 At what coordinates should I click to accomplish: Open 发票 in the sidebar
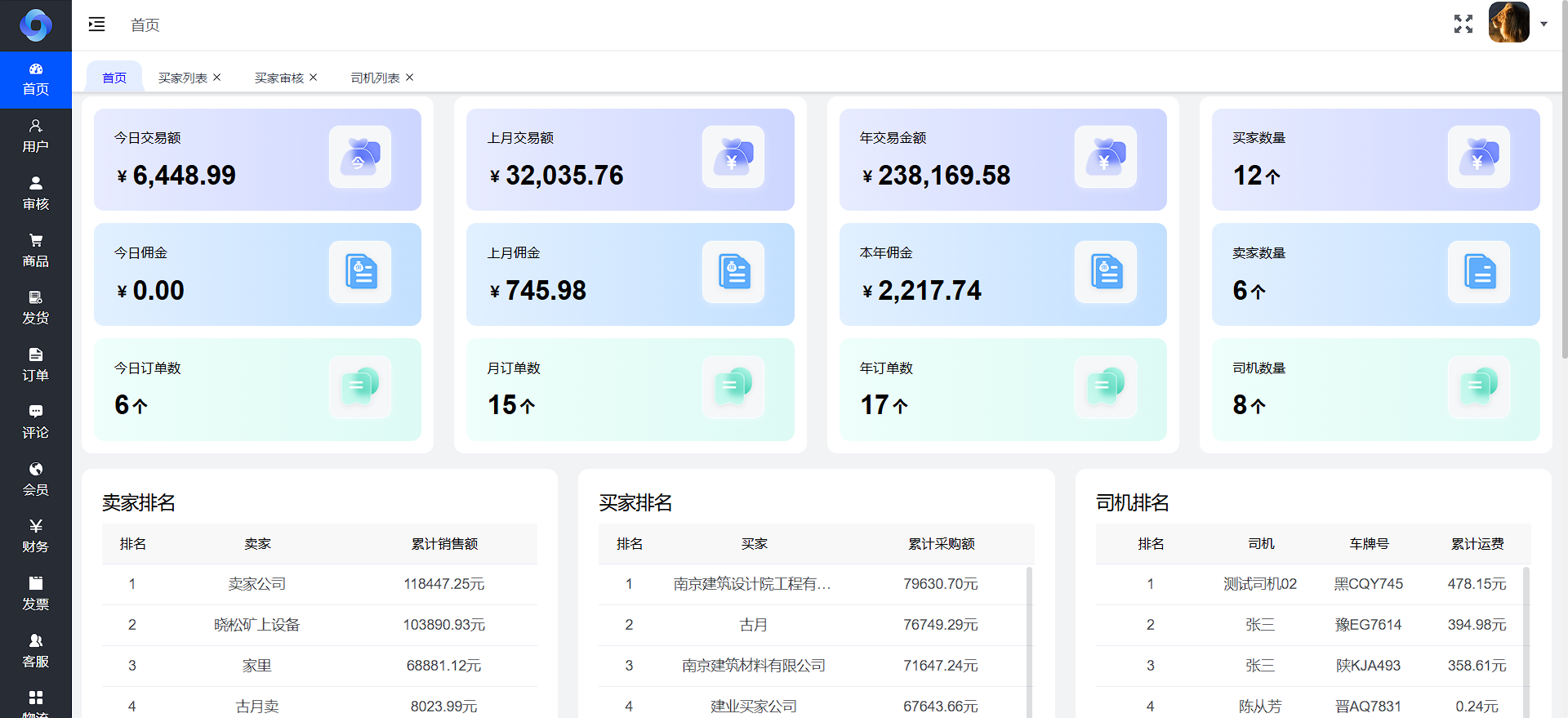[35, 594]
